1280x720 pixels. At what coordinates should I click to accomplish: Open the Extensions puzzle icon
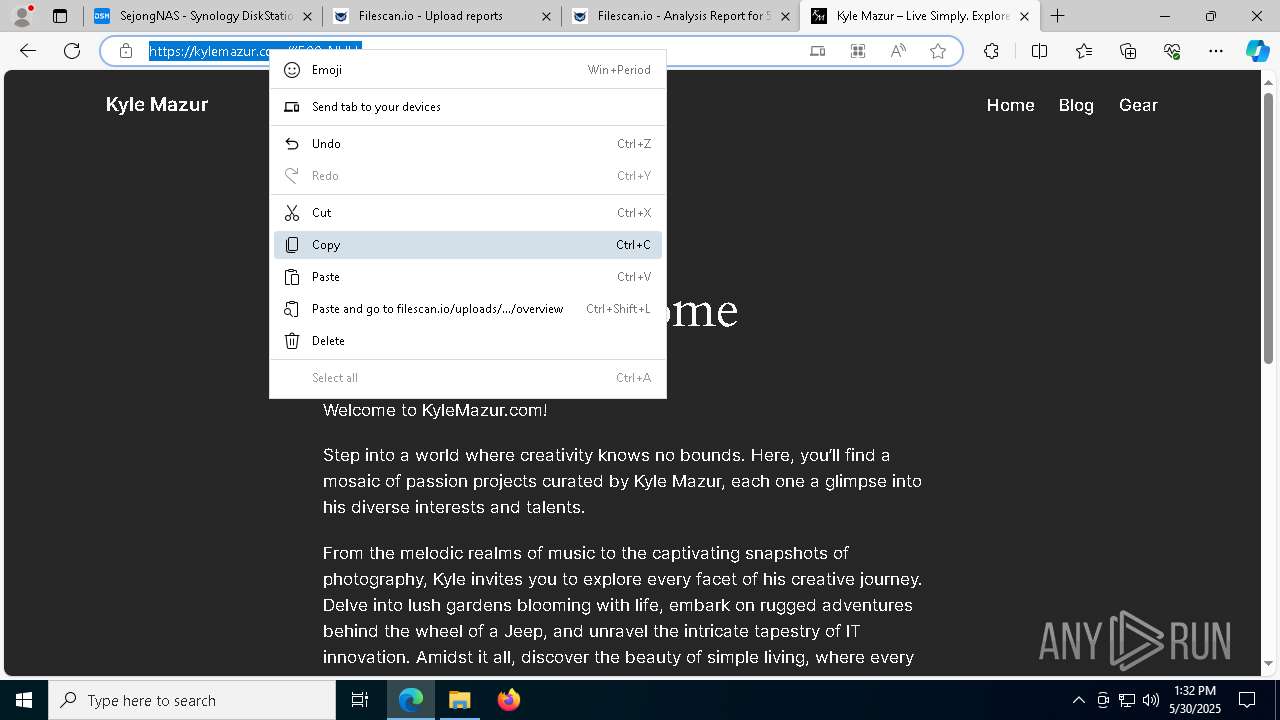tap(991, 51)
